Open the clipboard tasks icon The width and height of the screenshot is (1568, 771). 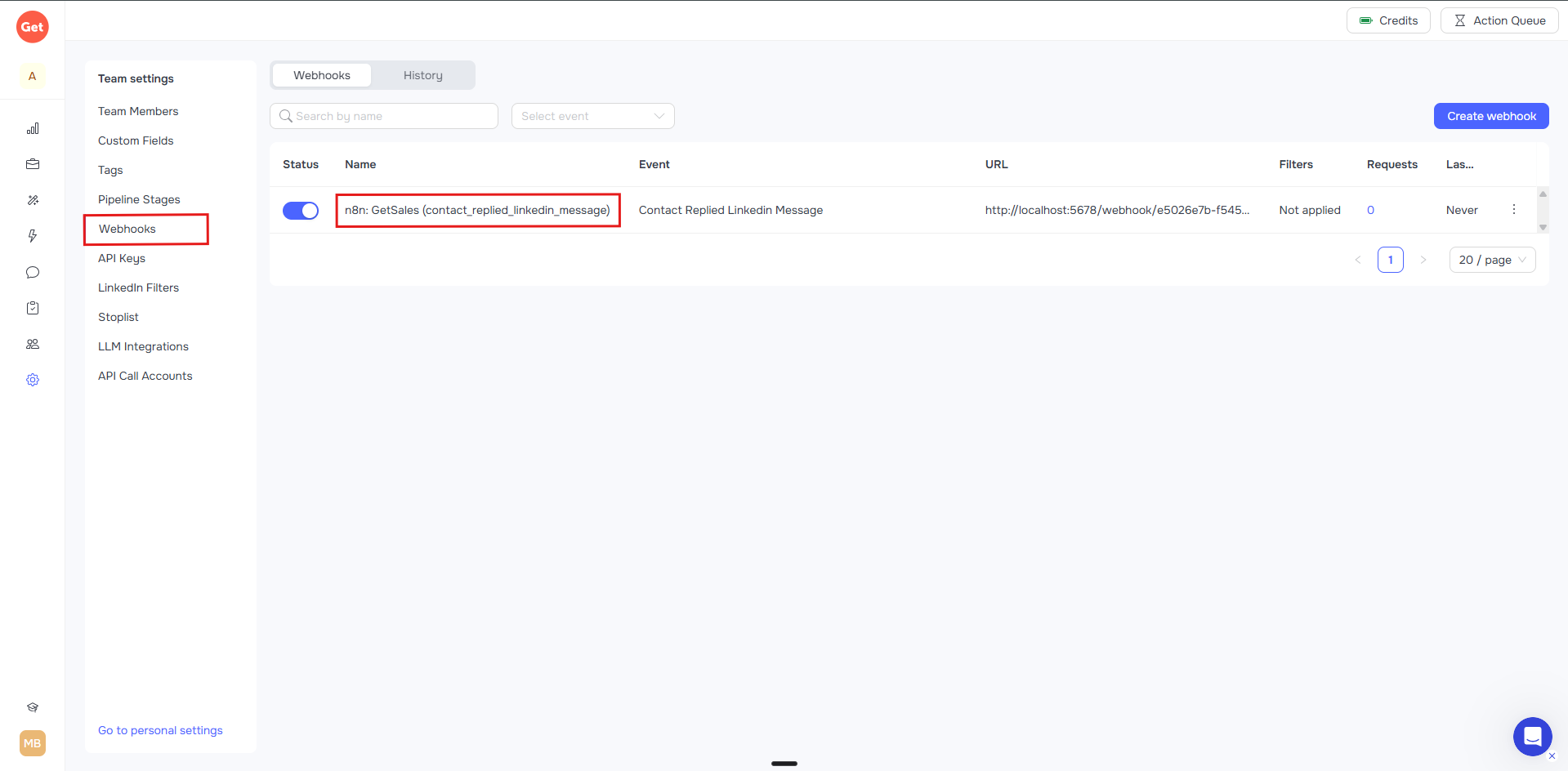tap(33, 308)
